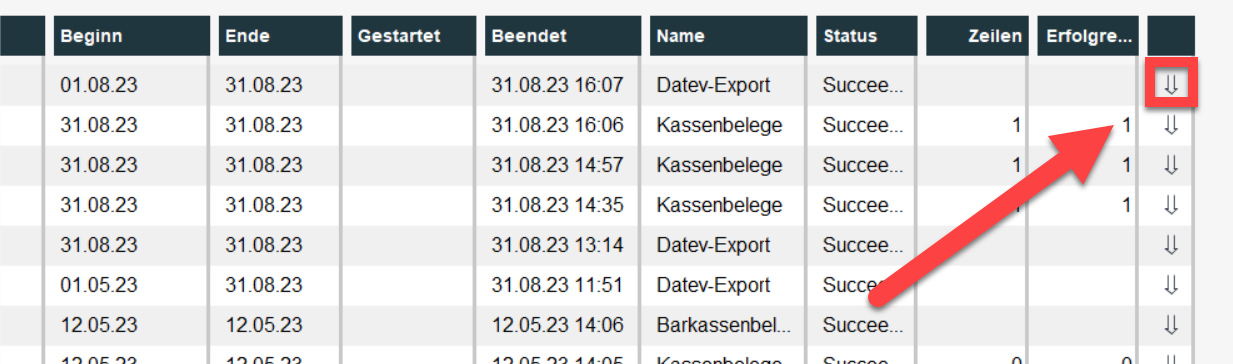Viewport: 1233px width, 364px height.
Task: Sort by the Zeilen column header
Action: 977,36
